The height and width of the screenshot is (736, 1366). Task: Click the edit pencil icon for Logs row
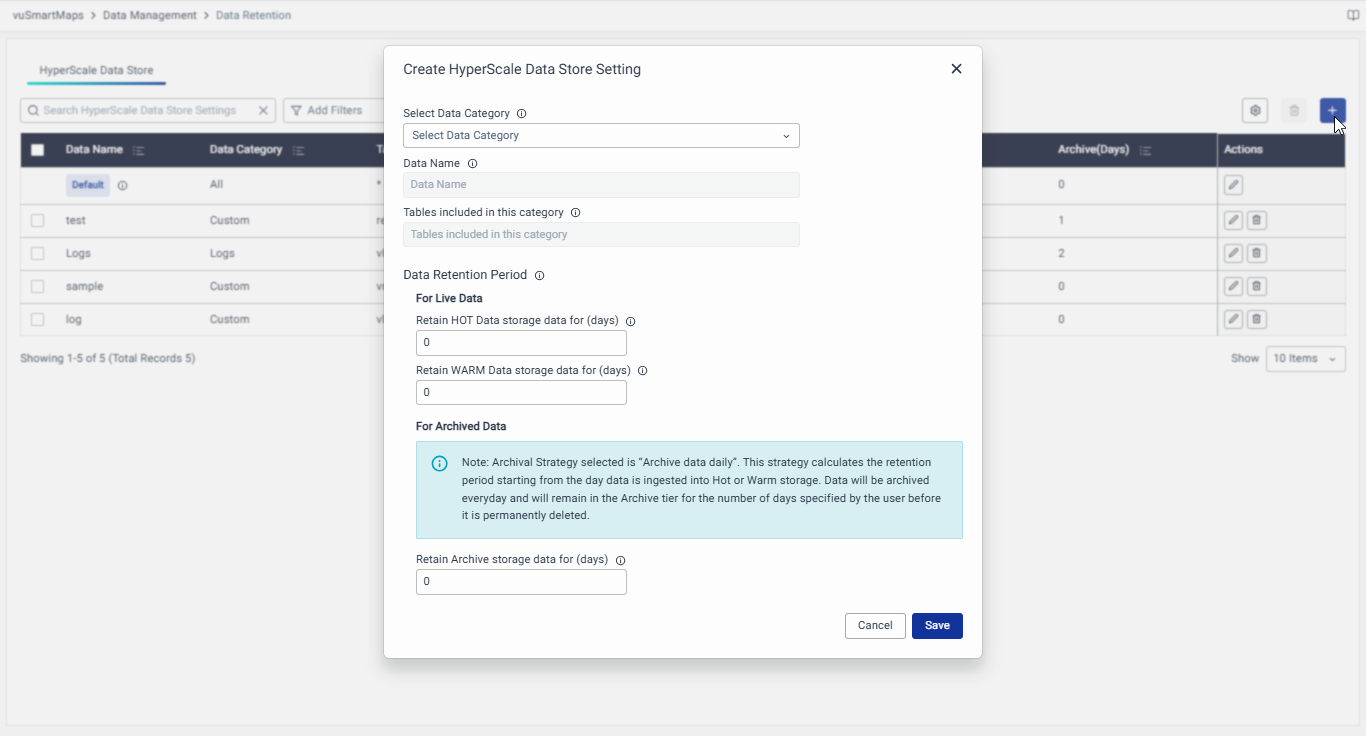tap(1233, 253)
